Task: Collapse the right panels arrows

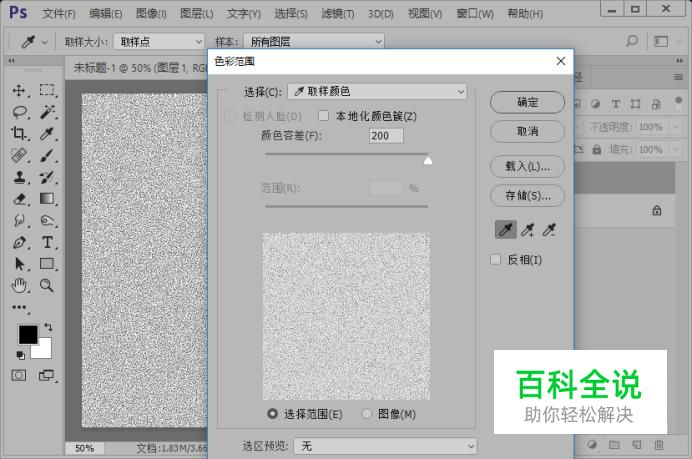Action: point(680,60)
